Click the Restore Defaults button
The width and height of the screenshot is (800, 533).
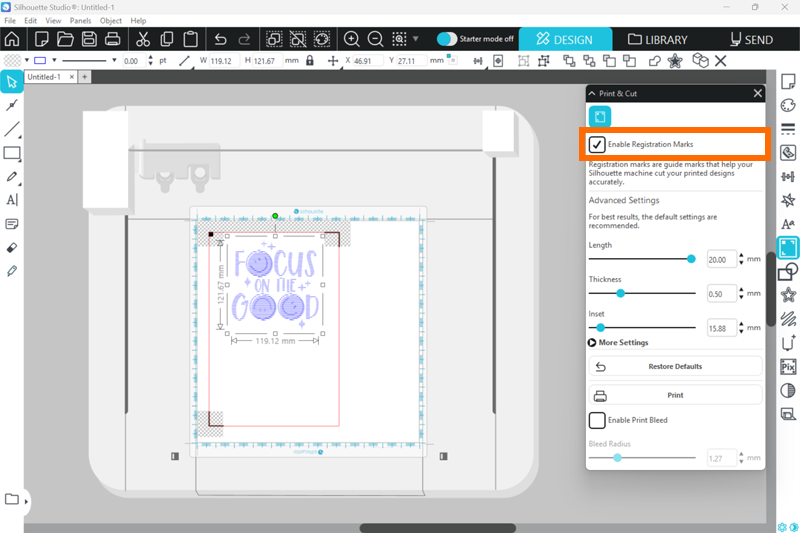coord(675,366)
